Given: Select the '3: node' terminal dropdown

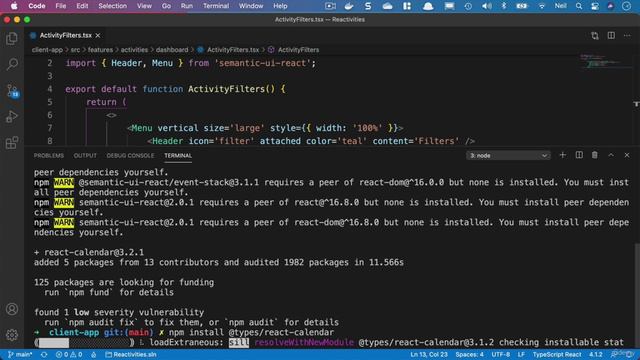Looking at the screenshot, I should coord(508,156).
